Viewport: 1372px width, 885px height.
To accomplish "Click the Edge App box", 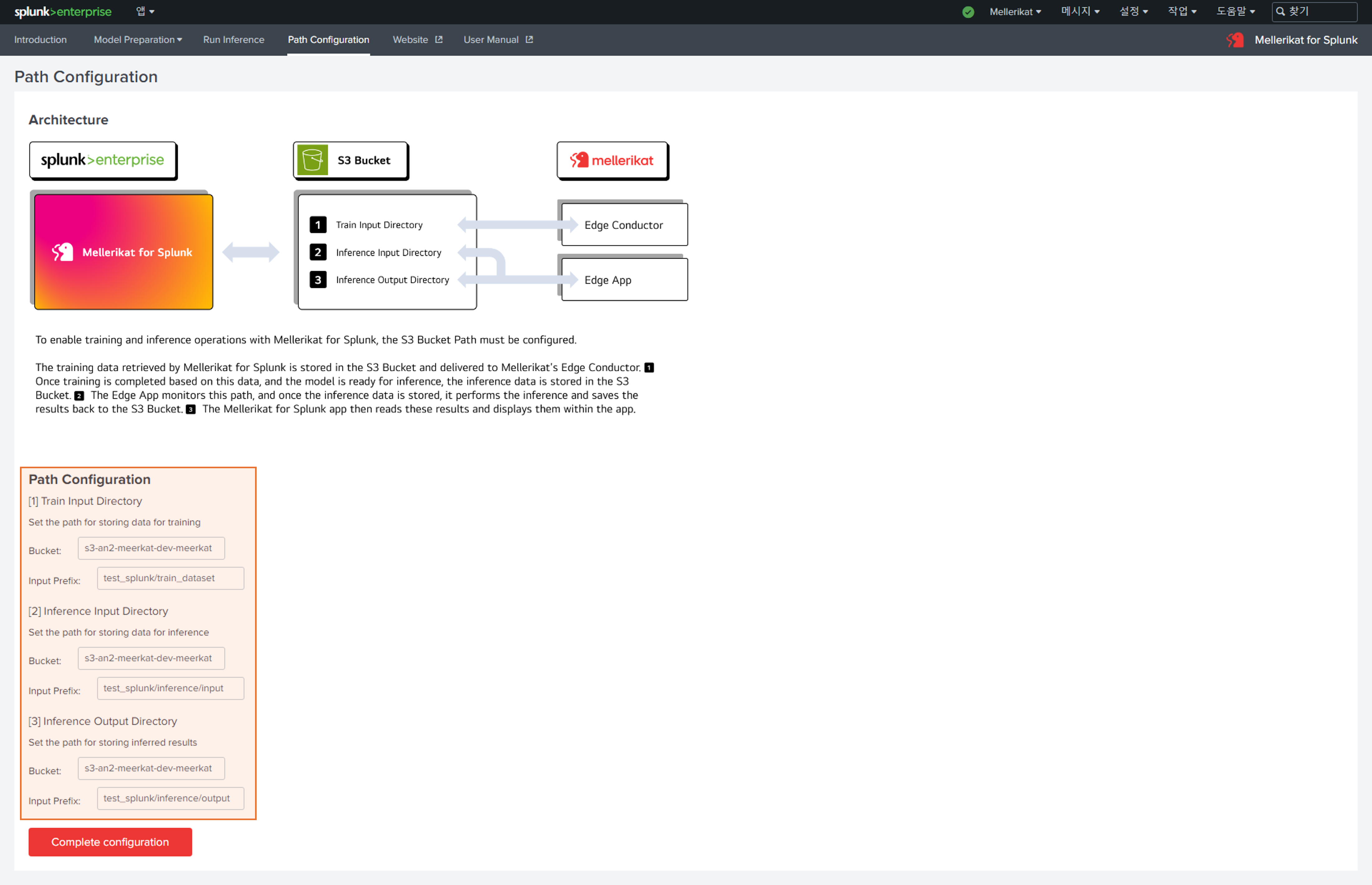I will point(624,280).
